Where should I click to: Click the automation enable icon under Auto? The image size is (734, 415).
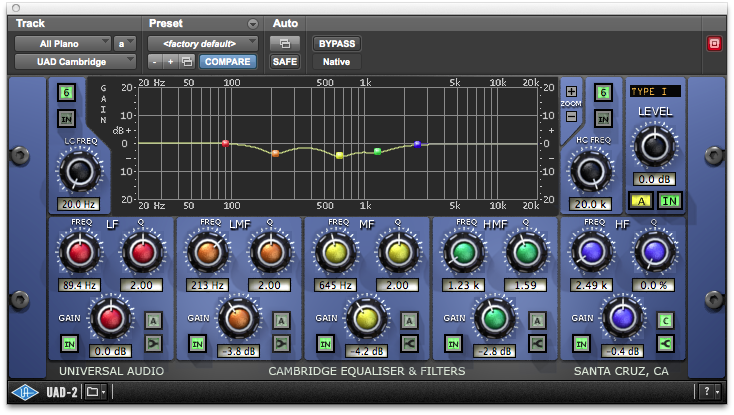[285, 44]
